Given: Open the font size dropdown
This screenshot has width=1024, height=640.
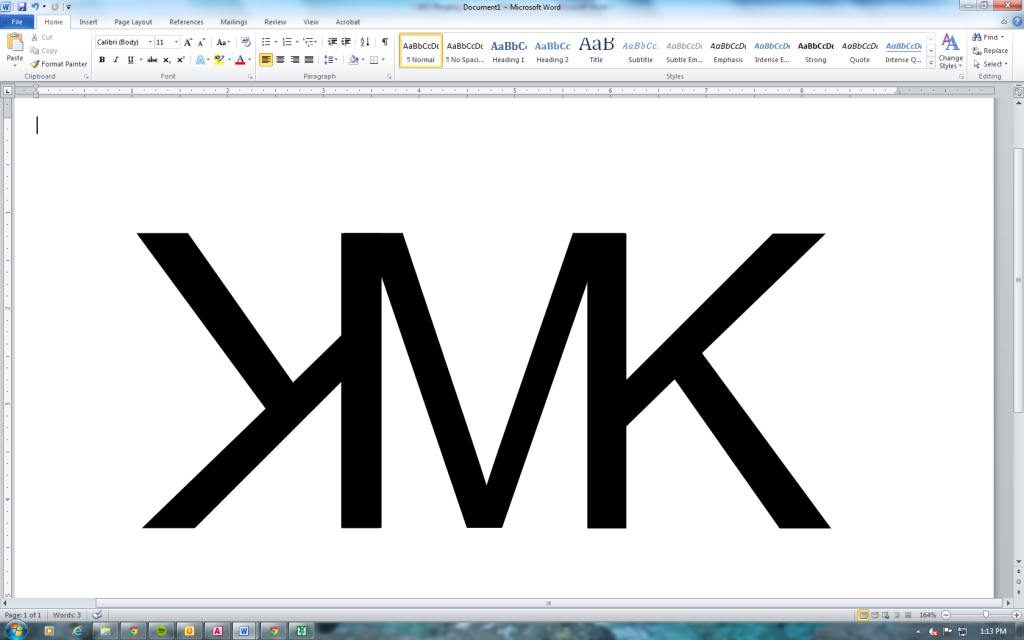Looking at the screenshot, I should click(176, 42).
